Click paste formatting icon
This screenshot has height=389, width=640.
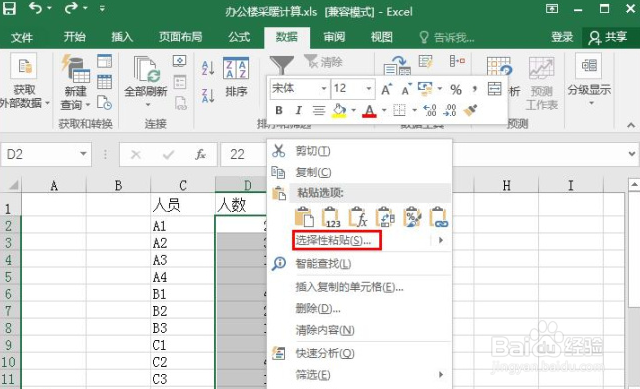click(x=412, y=217)
